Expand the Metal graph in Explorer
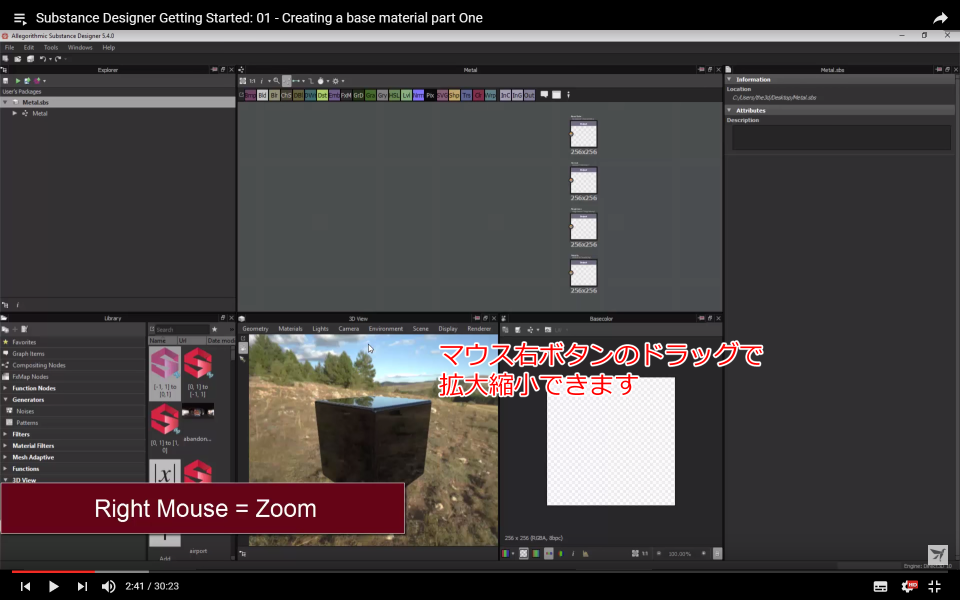The height and width of the screenshot is (600, 960). click(15, 113)
